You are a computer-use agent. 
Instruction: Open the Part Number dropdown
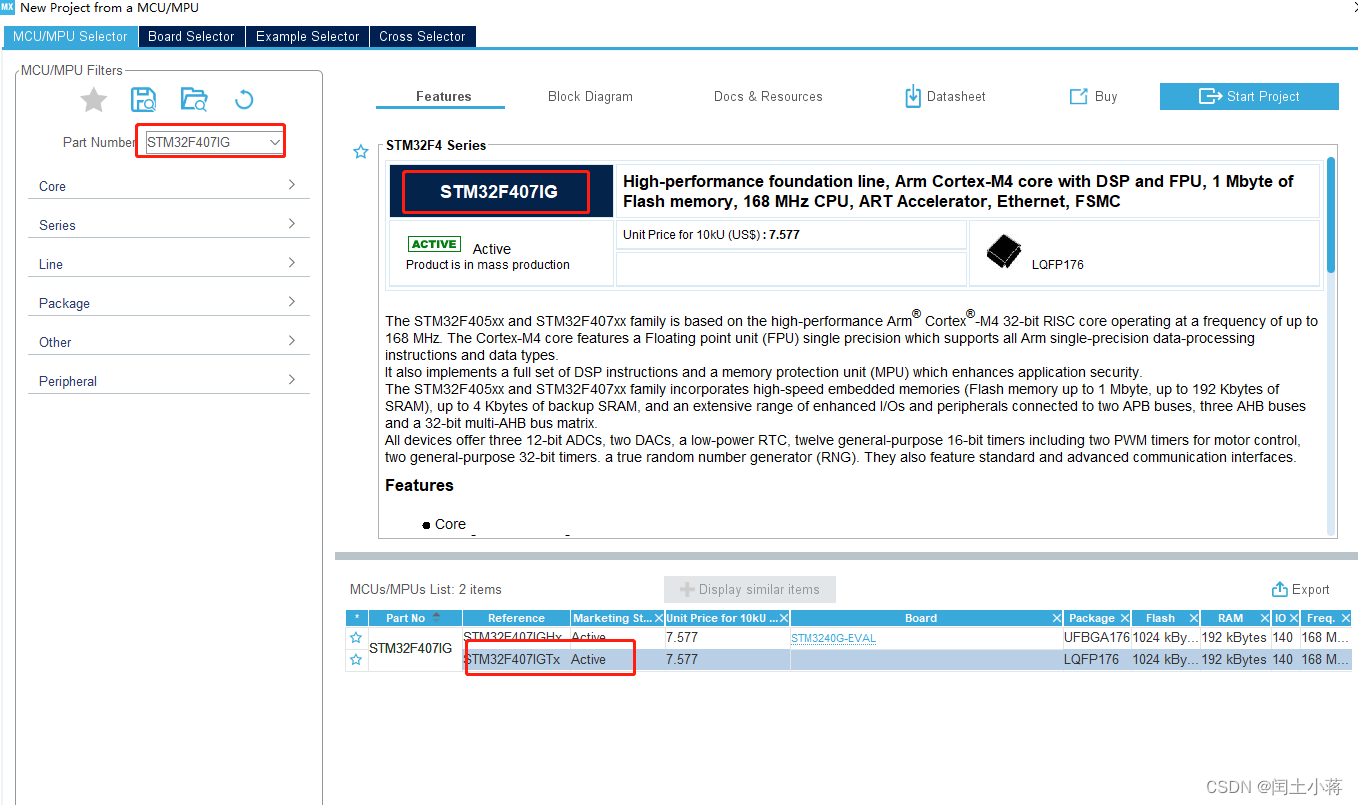[x=274, y=143]
